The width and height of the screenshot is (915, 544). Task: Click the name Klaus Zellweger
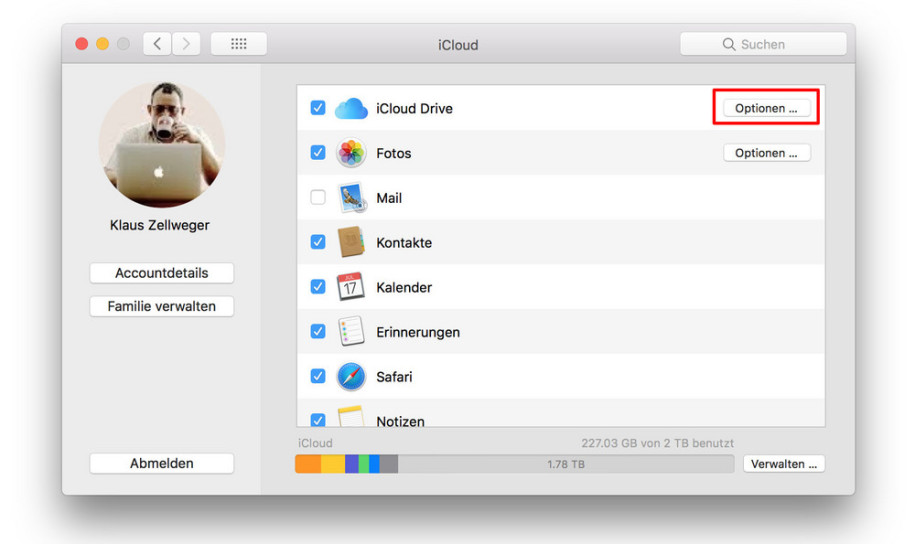[x=160, y=225]
